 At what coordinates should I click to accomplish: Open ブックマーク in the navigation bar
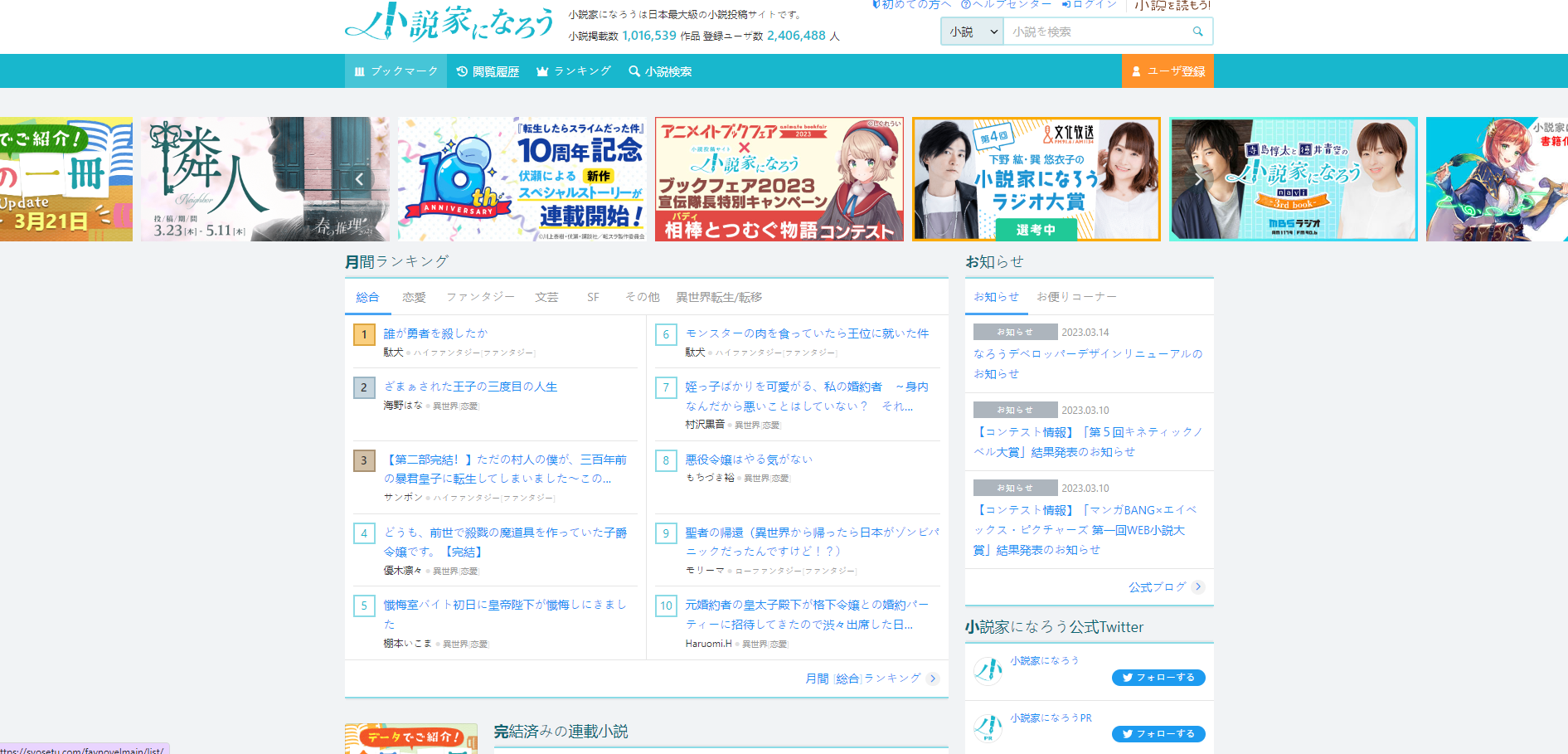[x=396, y=71]
